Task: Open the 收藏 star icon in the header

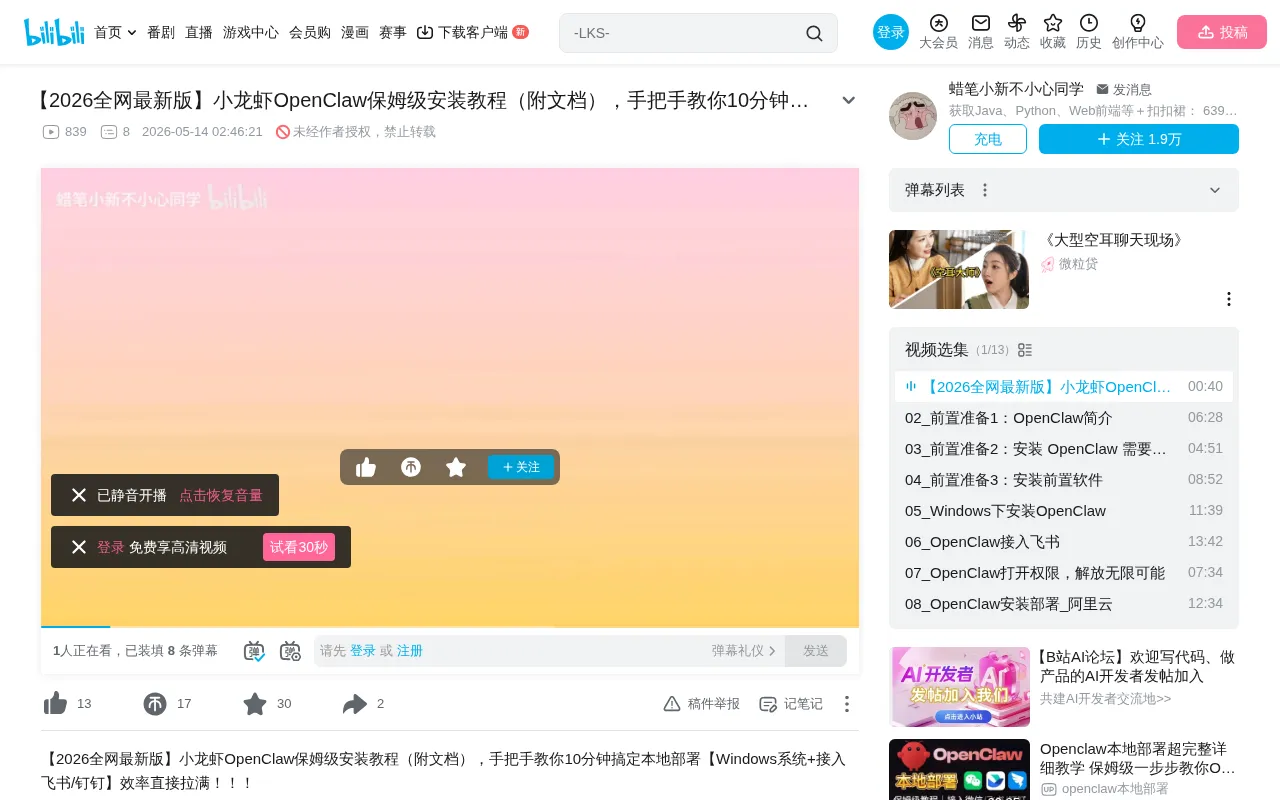Action: [1053, 23]
